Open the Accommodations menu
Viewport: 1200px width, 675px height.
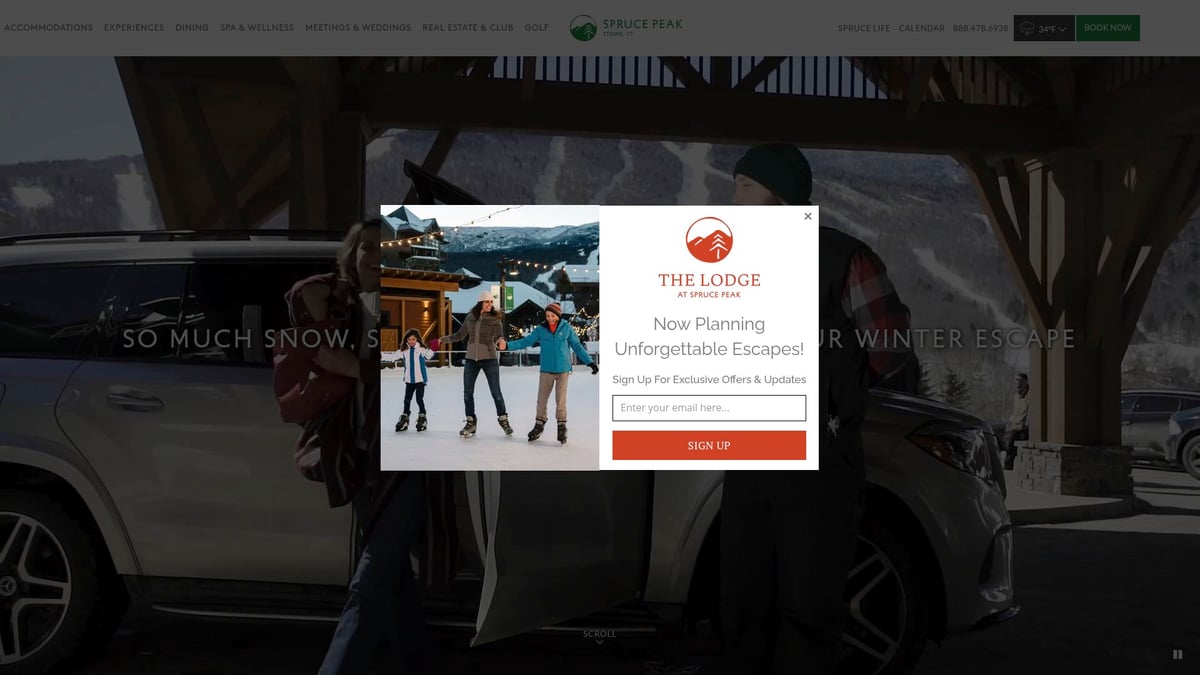coord(48,28)
